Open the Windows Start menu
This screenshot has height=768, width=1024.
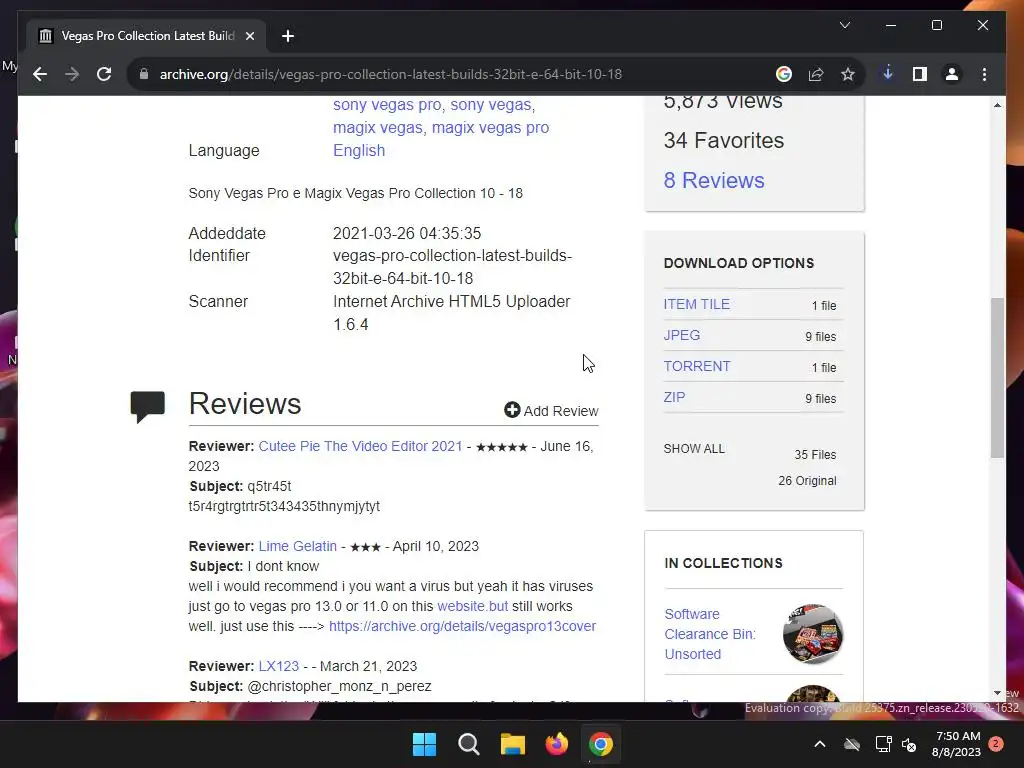coord(424,744)
